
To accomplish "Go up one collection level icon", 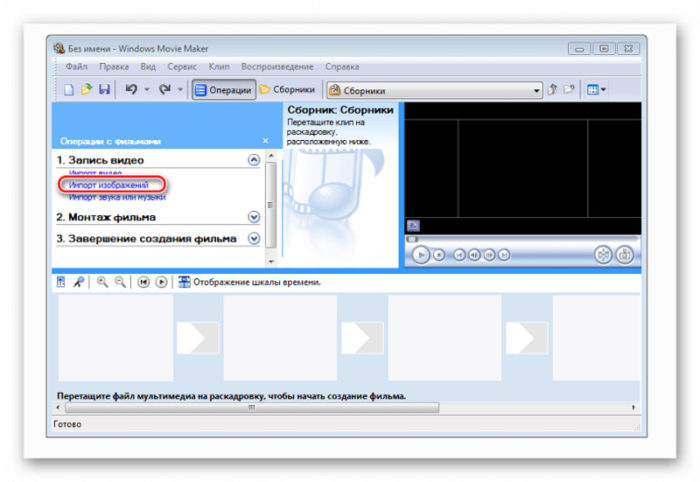I will pos(552,90).
